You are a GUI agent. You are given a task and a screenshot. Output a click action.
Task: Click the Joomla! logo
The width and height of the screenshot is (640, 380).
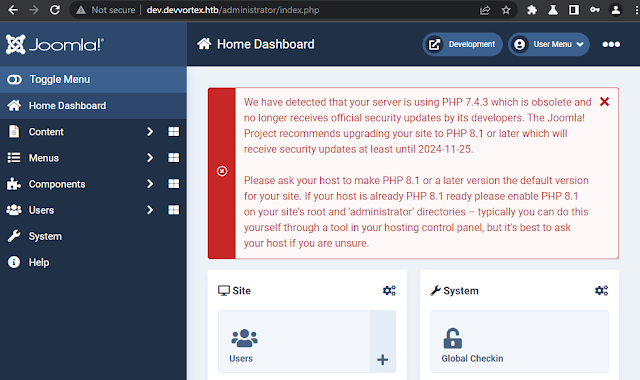tap(55, 44)
